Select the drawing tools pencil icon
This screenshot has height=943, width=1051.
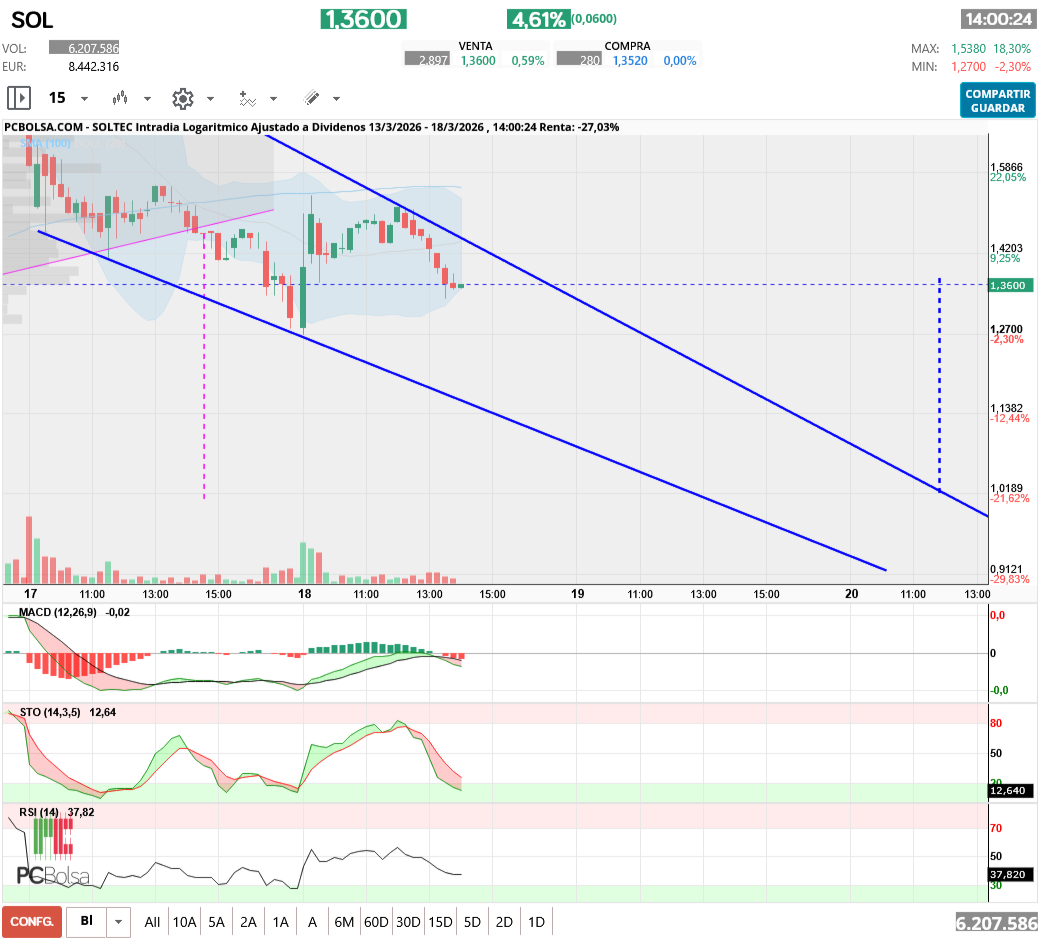click(312, 98)
